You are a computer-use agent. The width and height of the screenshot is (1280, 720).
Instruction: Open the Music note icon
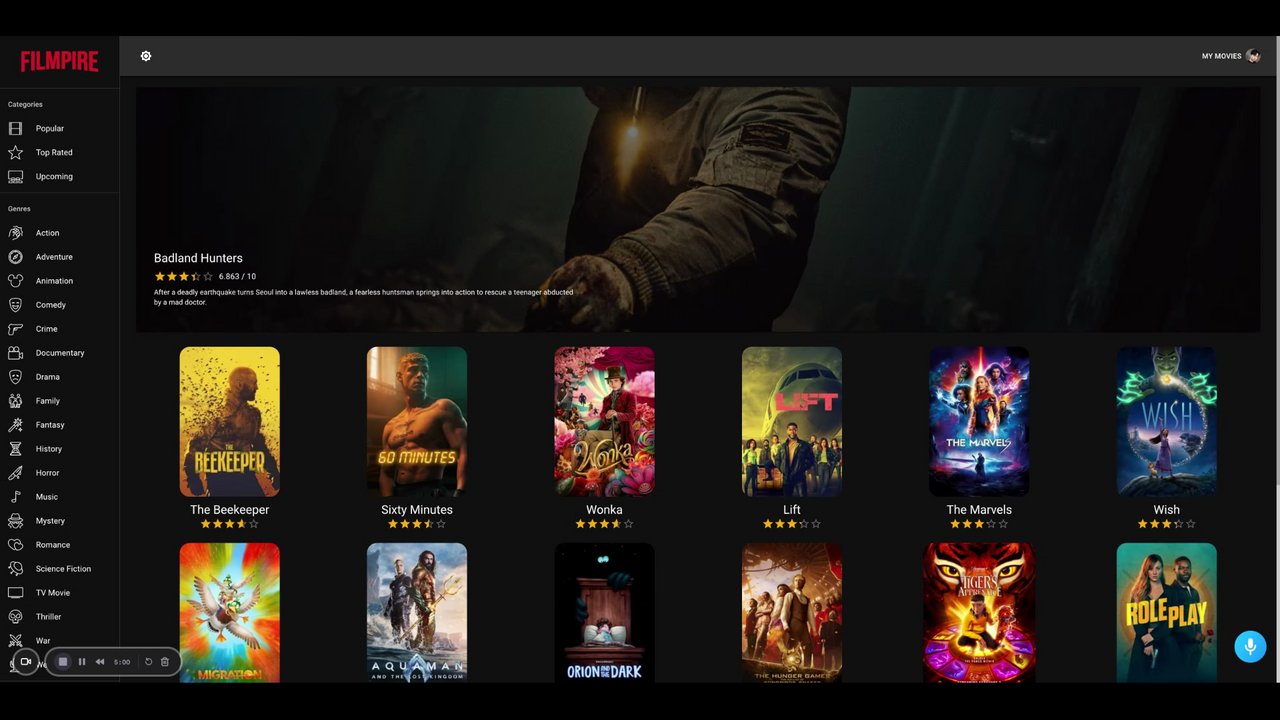pos(15,497)
